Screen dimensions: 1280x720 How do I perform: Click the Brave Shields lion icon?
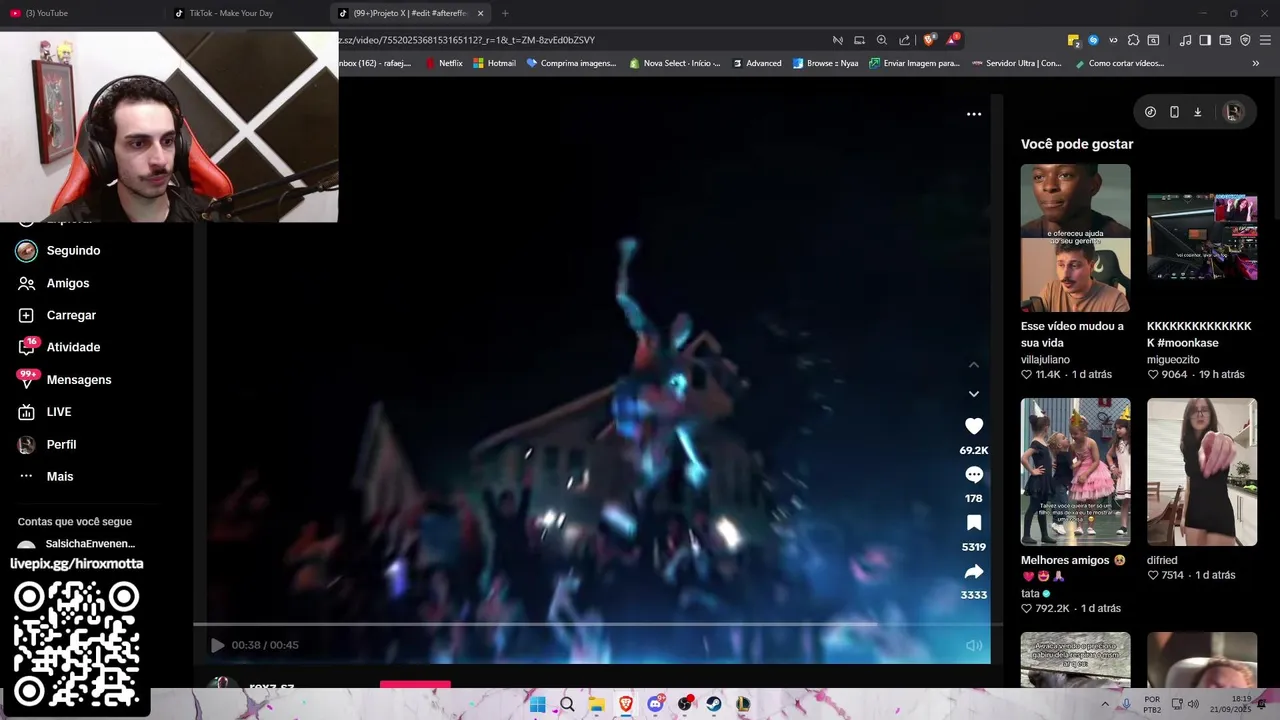pos(929,40)
